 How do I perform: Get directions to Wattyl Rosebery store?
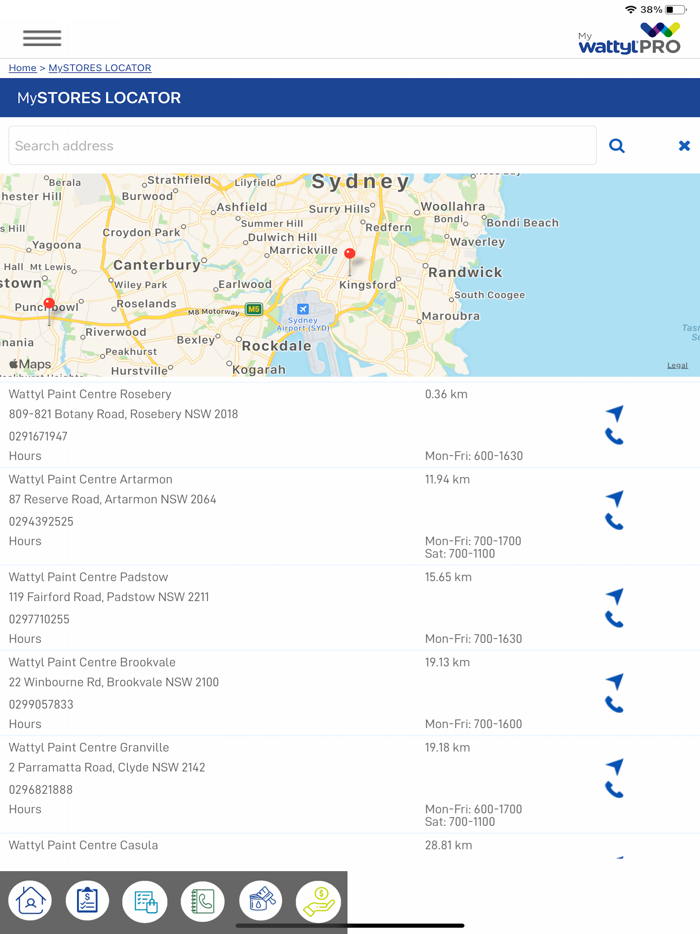[x=614, y=413]
